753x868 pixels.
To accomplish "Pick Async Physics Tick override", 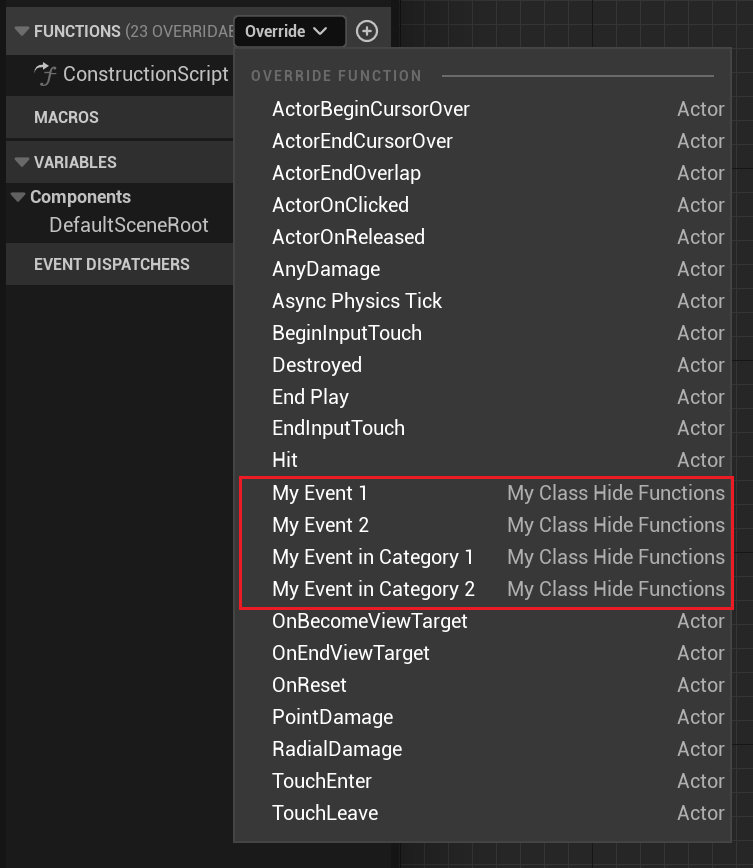I will [x=356, y=301].
